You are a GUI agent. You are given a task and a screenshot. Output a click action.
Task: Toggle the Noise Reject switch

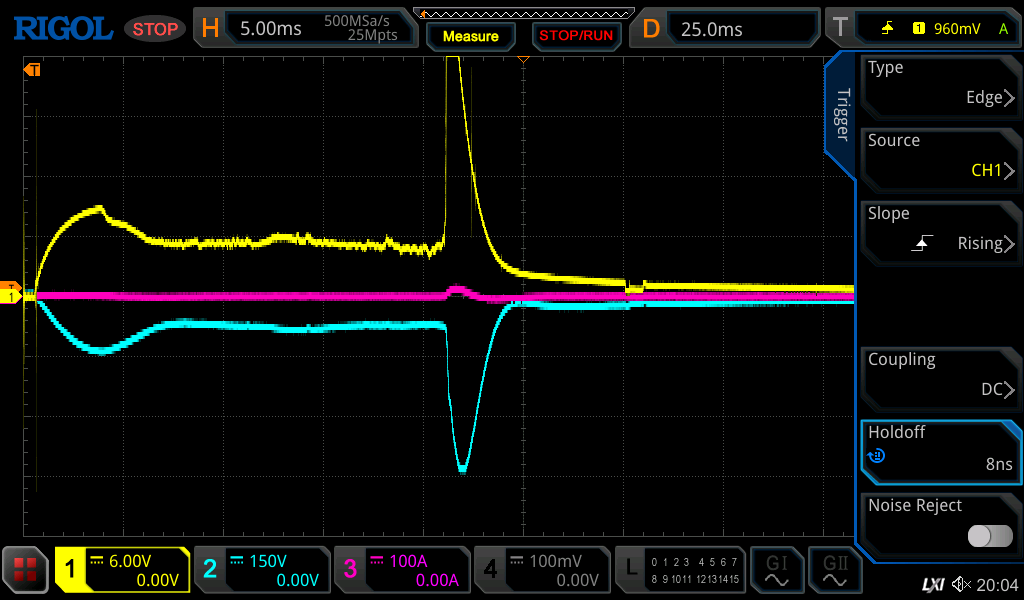coord(989,536)
